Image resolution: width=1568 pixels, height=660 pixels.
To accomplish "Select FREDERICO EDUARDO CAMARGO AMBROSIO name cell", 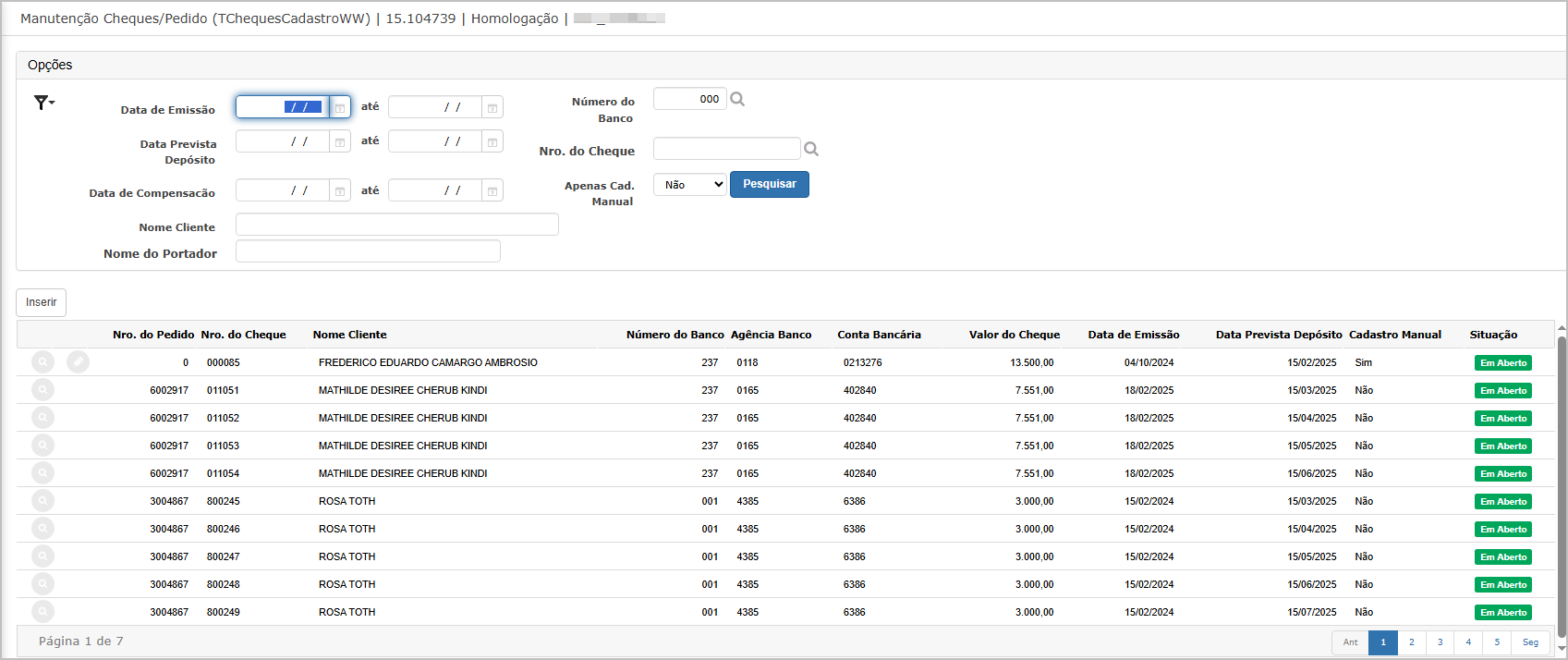I will (x=428, y=362).
